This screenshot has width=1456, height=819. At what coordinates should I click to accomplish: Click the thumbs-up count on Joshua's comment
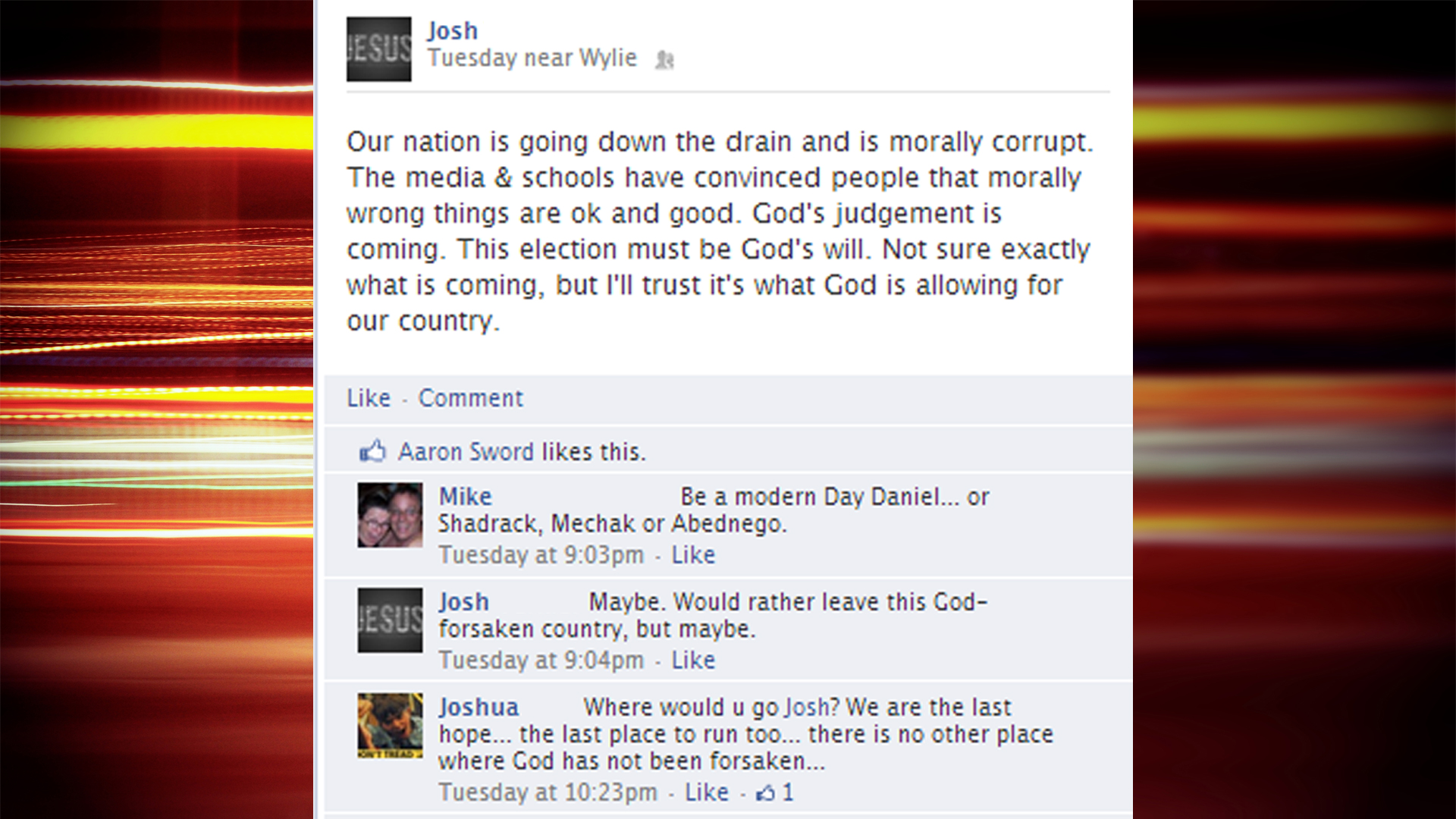coord(775,792)
